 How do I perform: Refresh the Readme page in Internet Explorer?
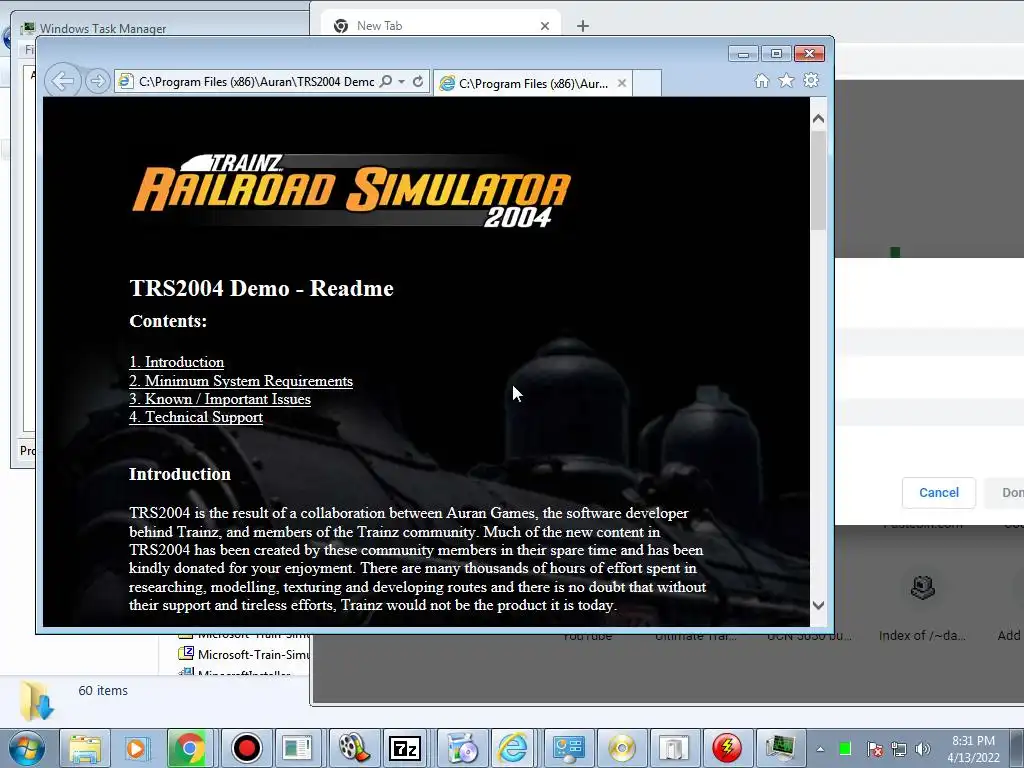coord(418,82)
